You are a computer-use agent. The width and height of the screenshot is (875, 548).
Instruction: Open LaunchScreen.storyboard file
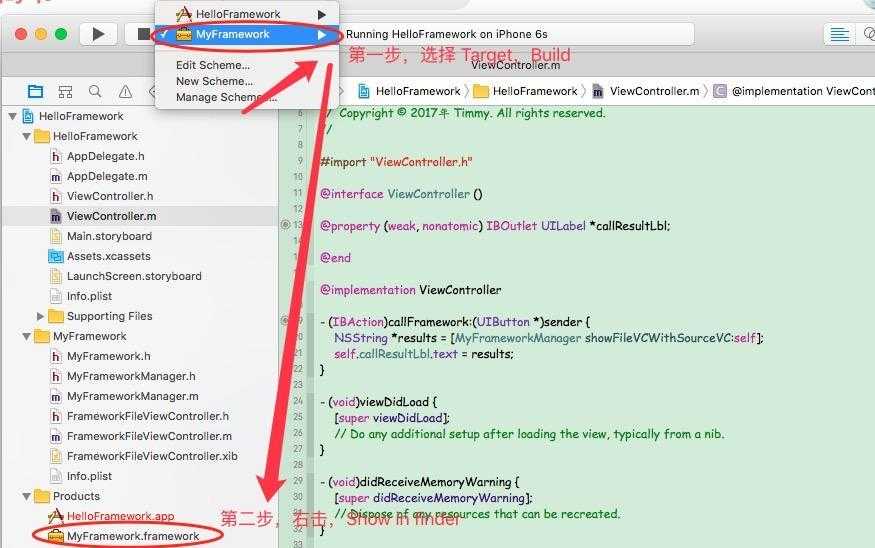pos(134,277)
